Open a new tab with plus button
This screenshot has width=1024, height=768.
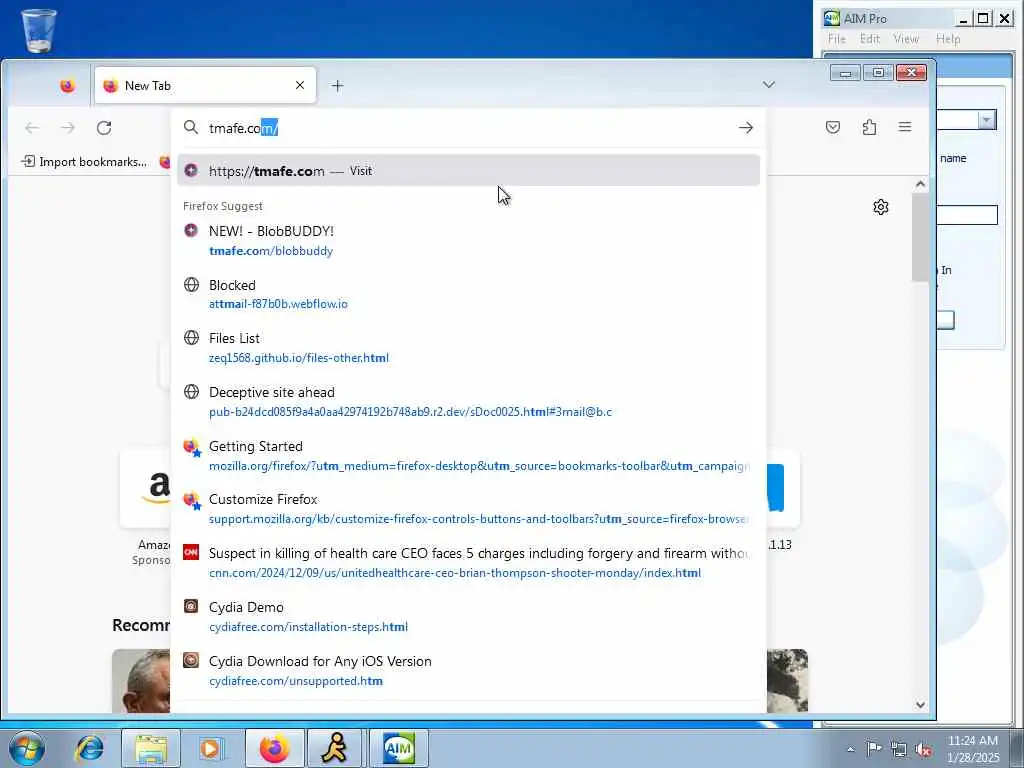338,86
